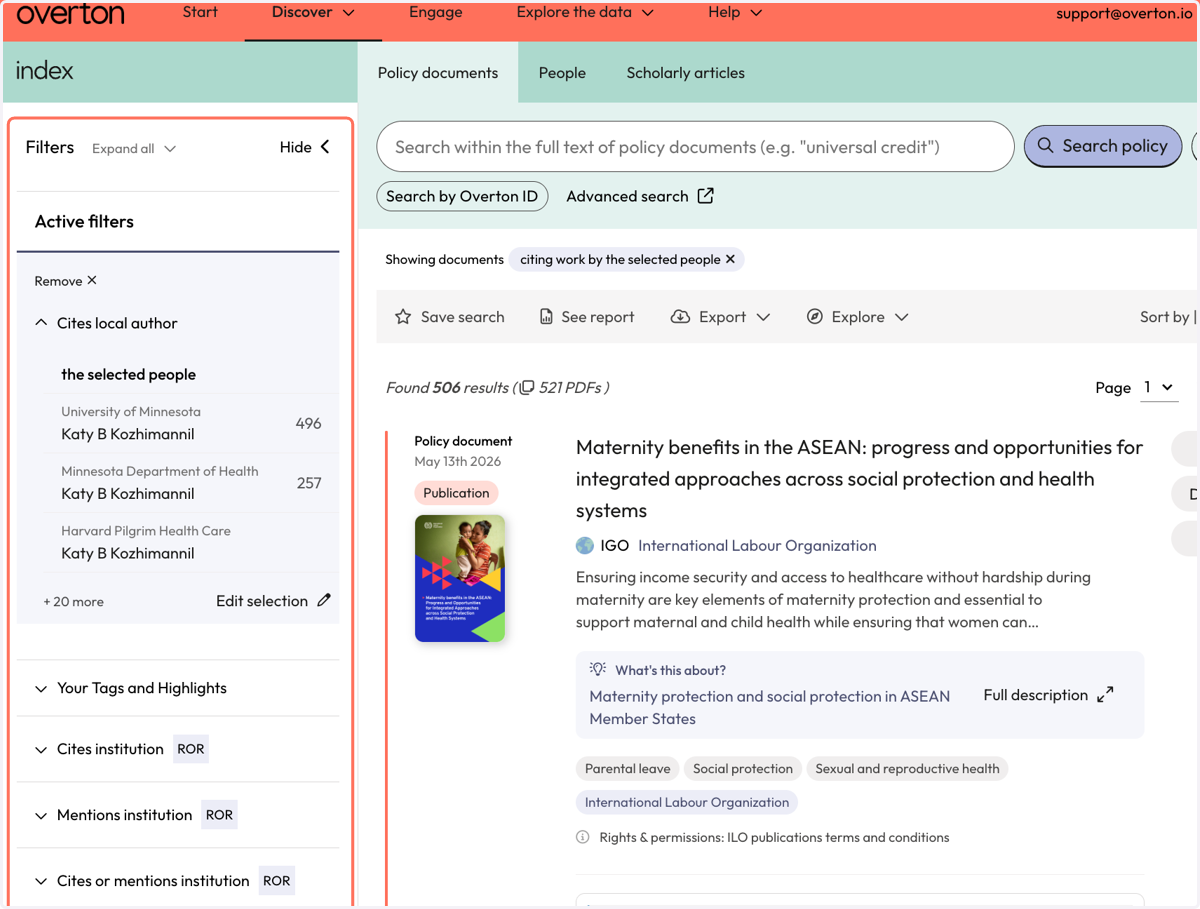Image resolution: width=1200 pixels, height=909 pixels.
Task: Click Katy B Kozhimannil under Harvard Pilgrim Health Care
Action: click(x=128, y=554)
